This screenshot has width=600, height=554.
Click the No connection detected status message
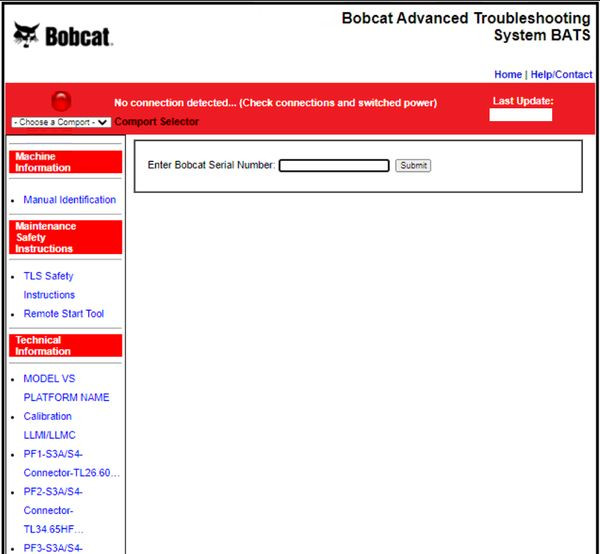275,103
